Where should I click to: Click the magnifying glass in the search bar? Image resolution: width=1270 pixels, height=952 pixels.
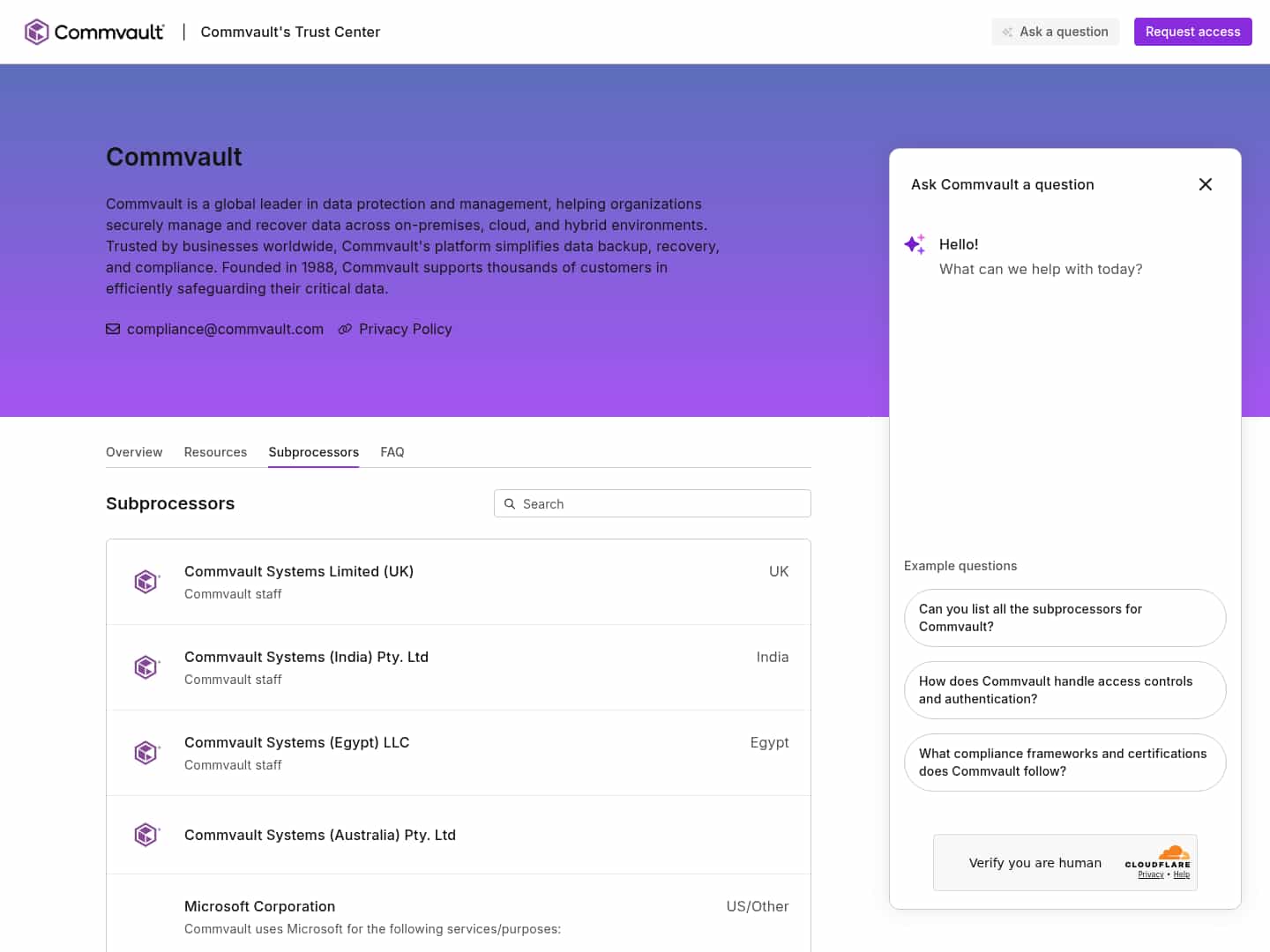click(510, 503)
